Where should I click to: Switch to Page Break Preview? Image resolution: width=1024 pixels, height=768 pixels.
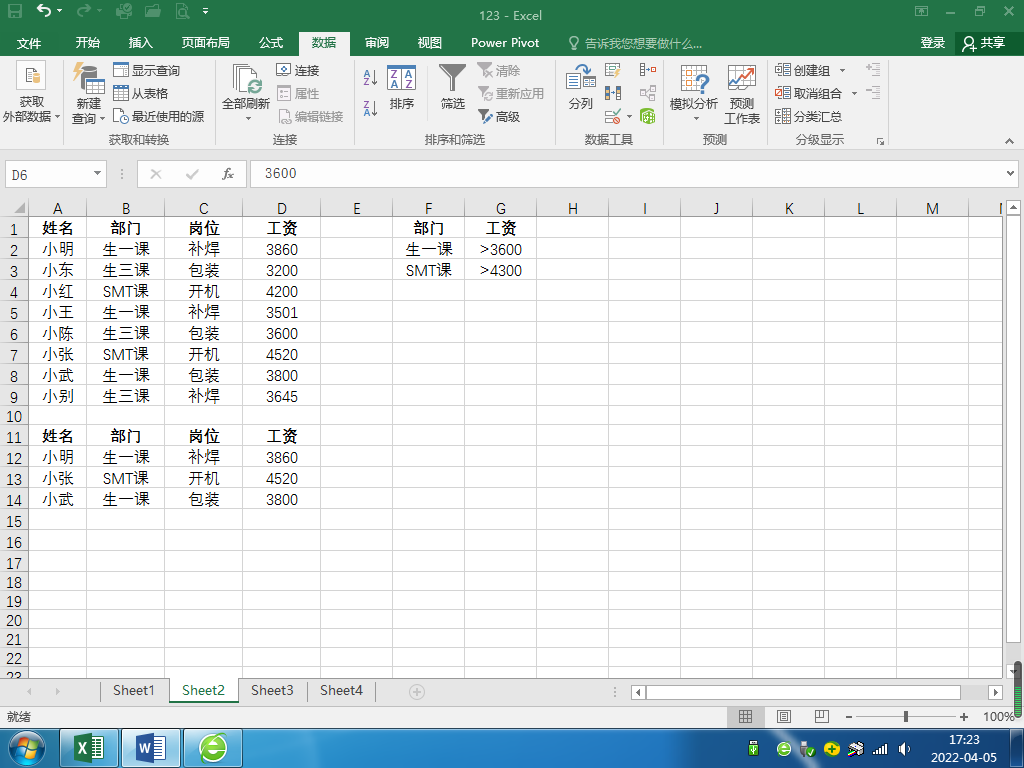pyautogui.click(x=822, y=716)
